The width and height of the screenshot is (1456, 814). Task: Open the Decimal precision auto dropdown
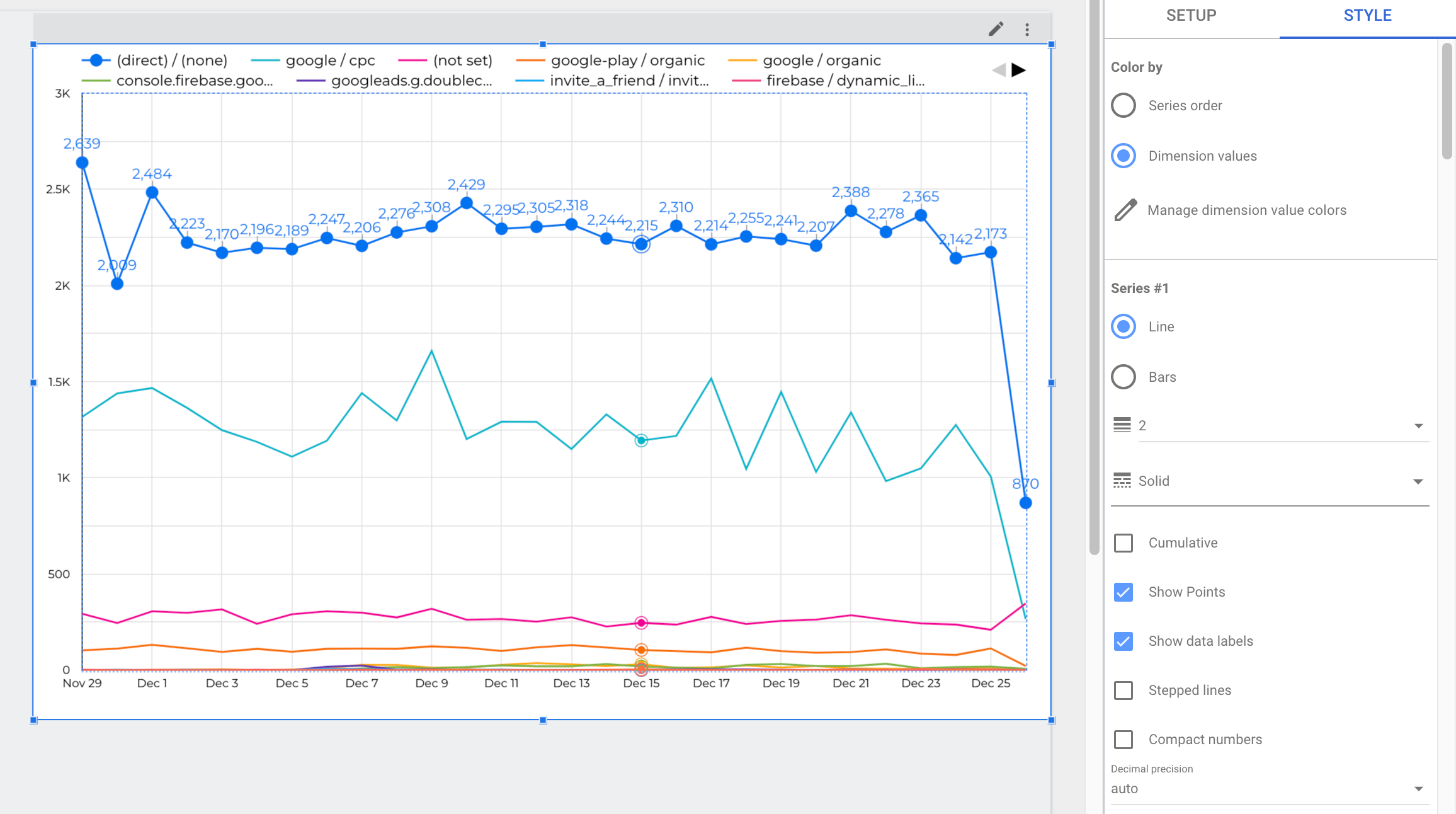pos(1269,789)
